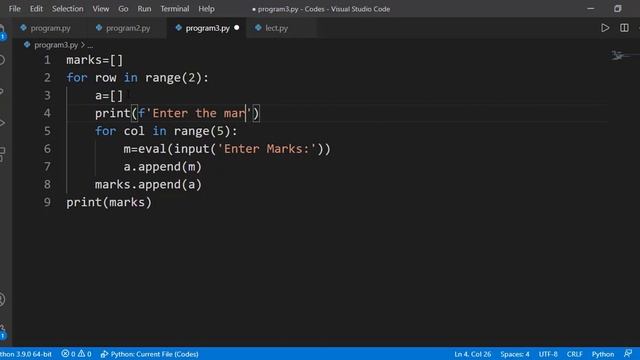
Task: Open the feedback icon in status bar
Action: (628, 353)
